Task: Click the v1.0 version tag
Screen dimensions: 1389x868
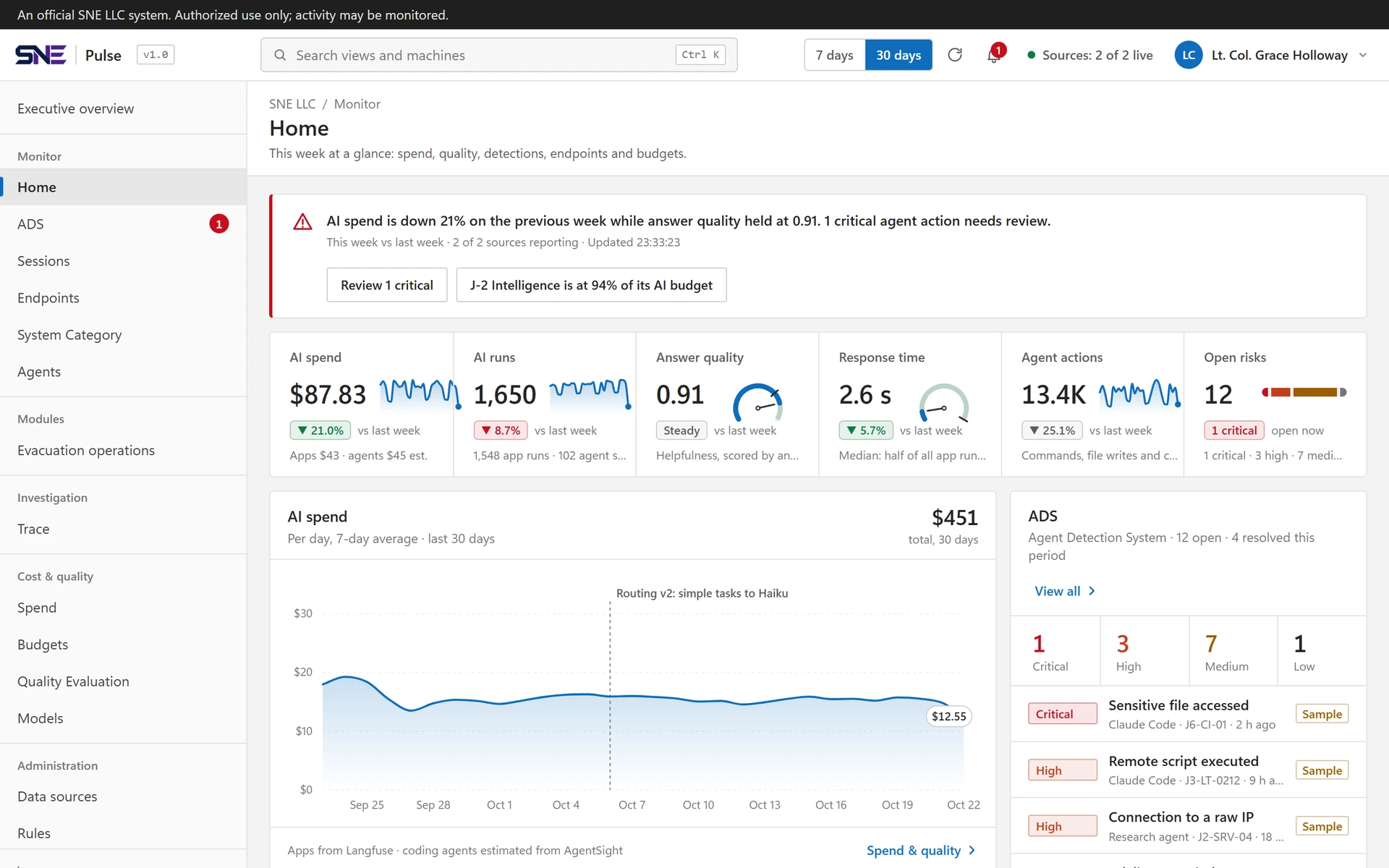Action: [156, 55]
